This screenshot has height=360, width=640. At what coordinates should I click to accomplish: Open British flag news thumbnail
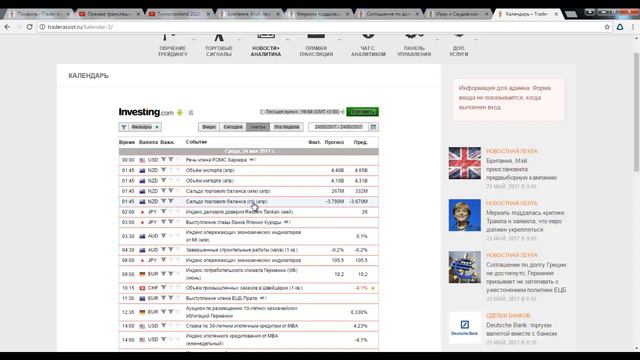pos(464,163)
